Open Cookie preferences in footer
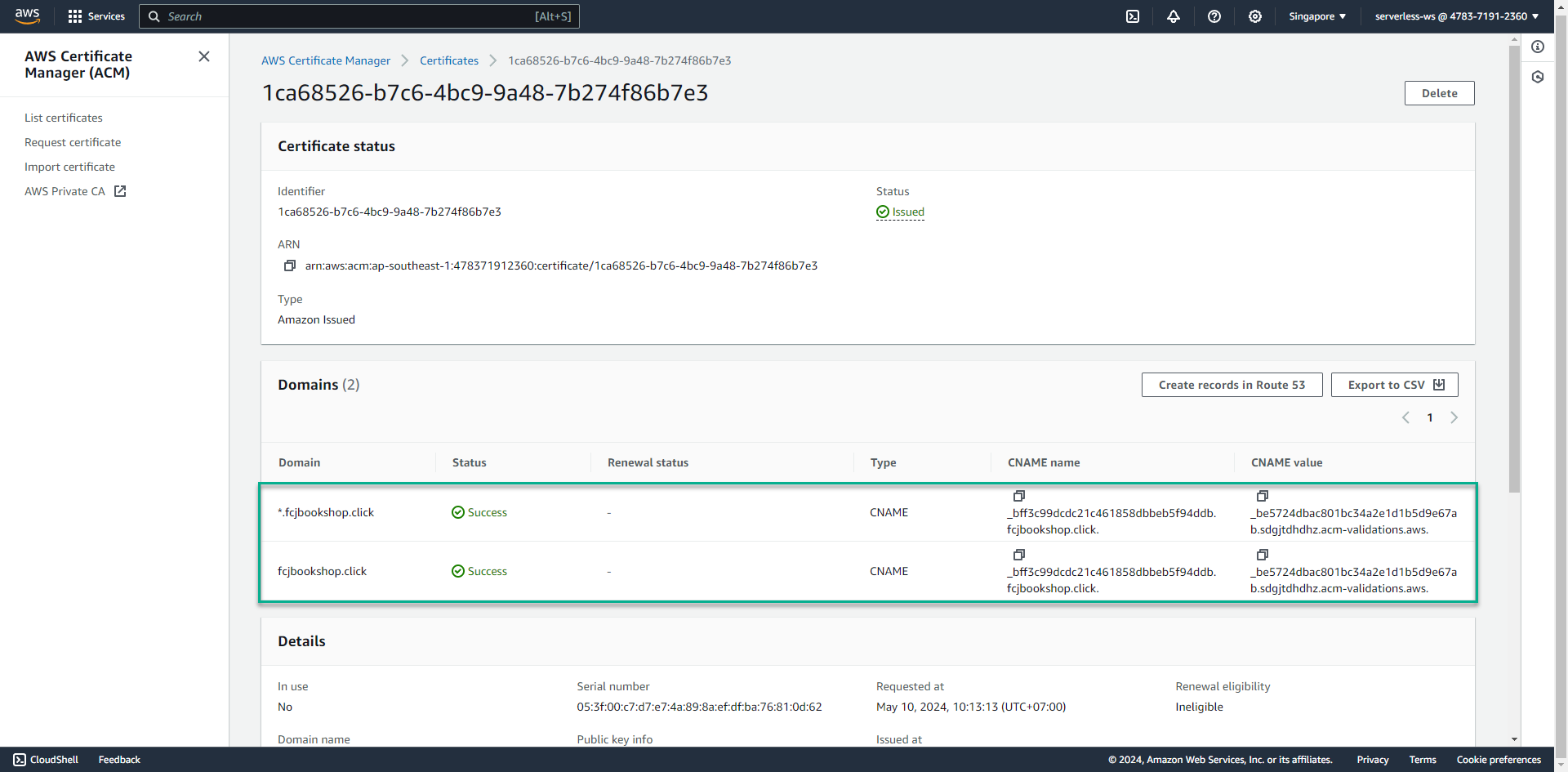The image size is (1568, 772). click(1498, 760)
